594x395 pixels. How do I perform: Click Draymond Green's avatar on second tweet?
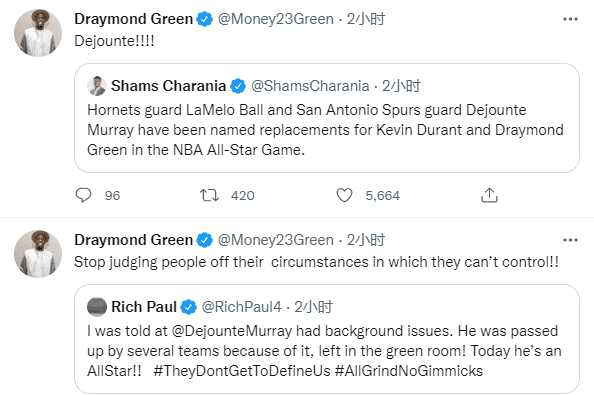(x=38, y=254)
